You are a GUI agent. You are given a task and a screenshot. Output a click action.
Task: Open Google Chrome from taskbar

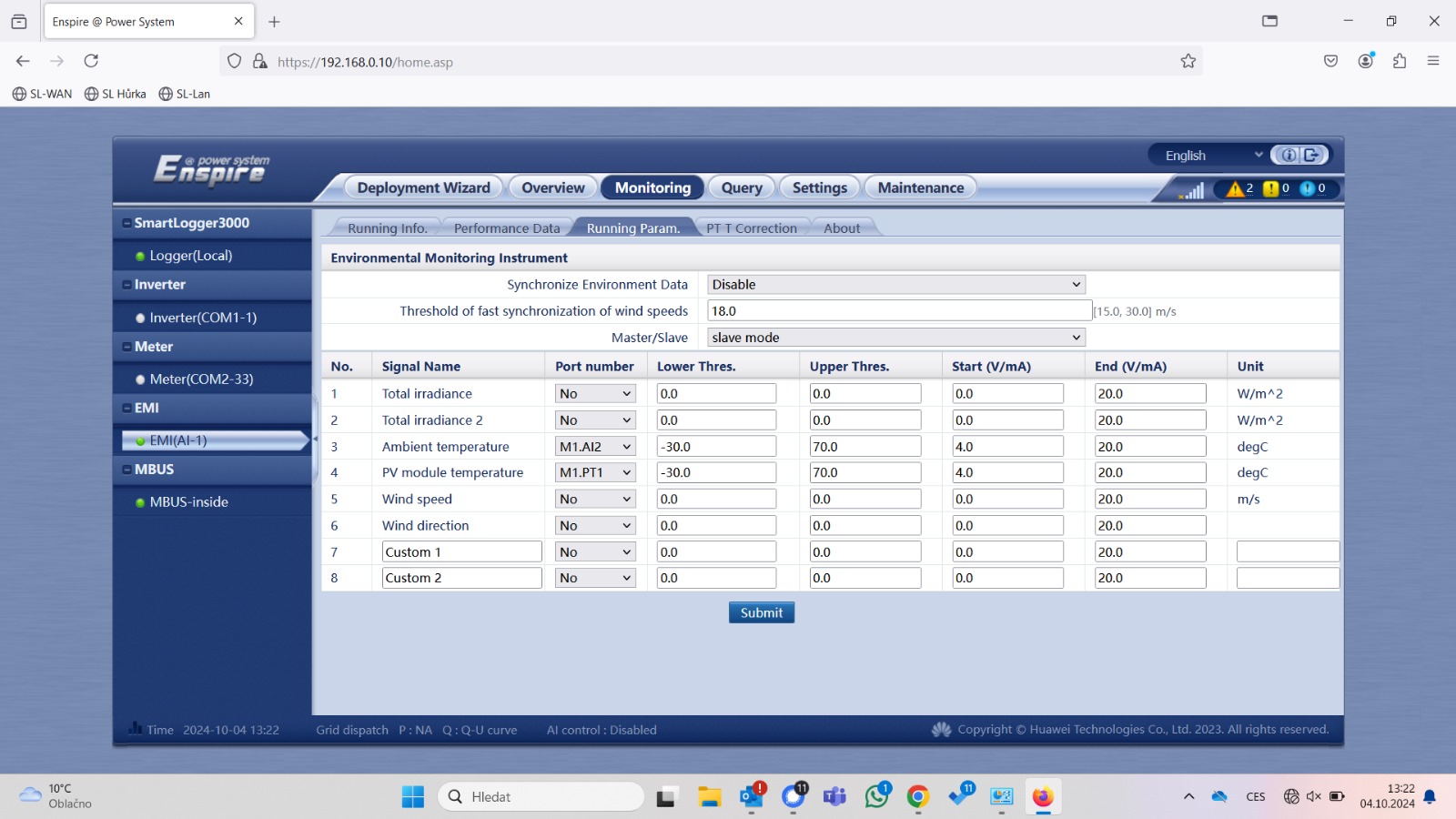918,796
